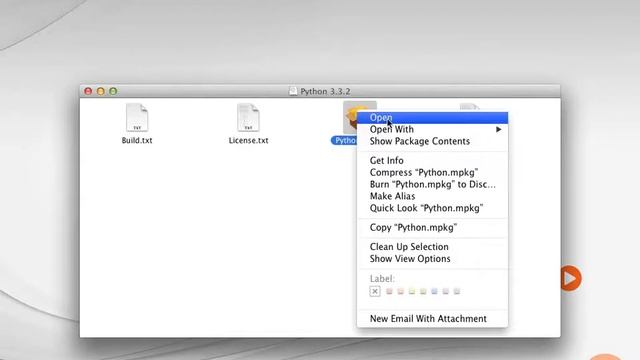640x360 pixels.
Task: Zoom window with the green button
Action: click(x=113, y=91)
